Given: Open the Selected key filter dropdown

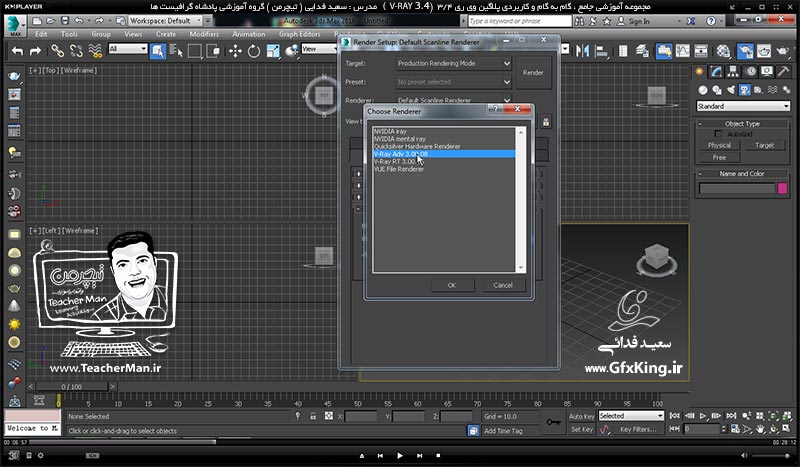Looking at the screenshot, I should (631, 416).
